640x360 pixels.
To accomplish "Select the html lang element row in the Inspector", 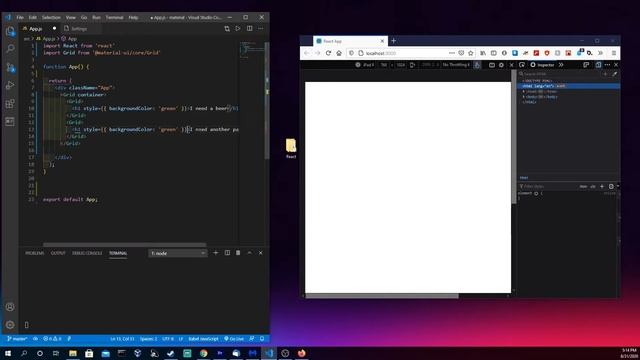I will pyautogui.click(x=569, y=86).
